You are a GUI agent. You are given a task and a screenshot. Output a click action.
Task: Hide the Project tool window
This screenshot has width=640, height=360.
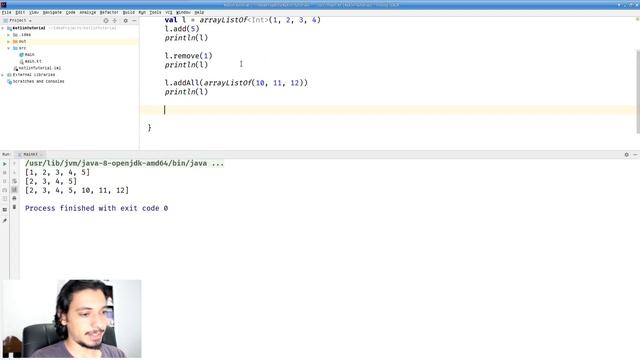coord(134,20)
